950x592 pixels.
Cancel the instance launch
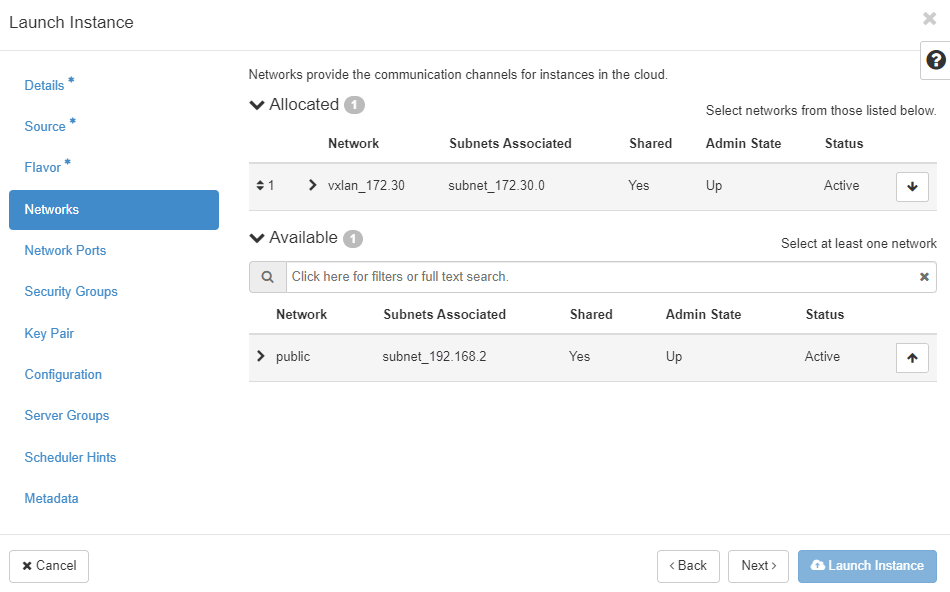tap(49, 566)
